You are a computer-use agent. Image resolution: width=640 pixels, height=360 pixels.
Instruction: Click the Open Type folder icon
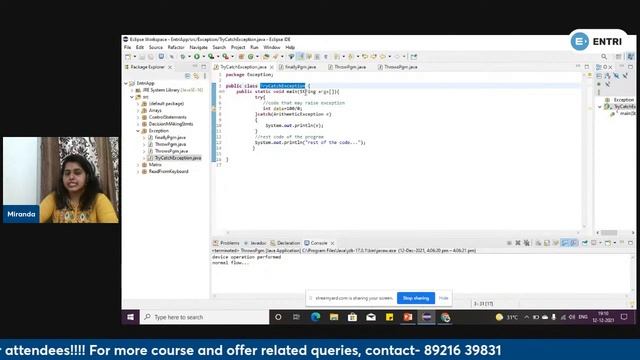pyautogui.click(x=266, y=56)
